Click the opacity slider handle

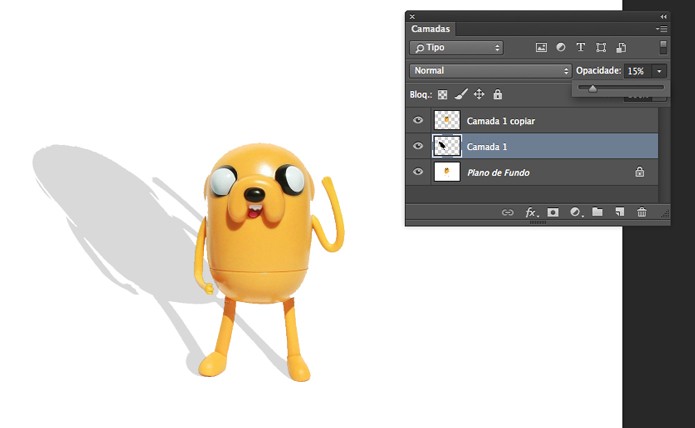593,89
